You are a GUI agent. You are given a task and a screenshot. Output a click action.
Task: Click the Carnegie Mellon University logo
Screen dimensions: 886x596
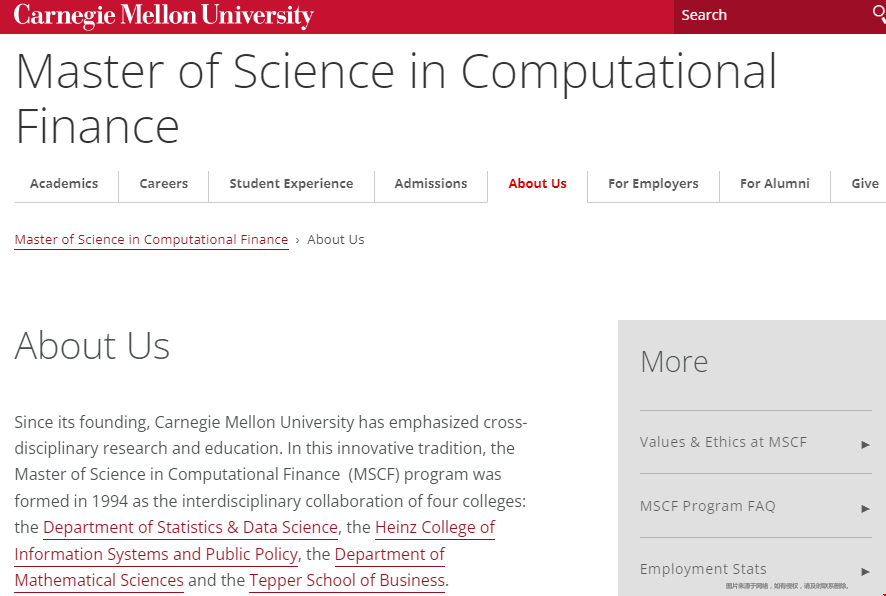(163, 15)
